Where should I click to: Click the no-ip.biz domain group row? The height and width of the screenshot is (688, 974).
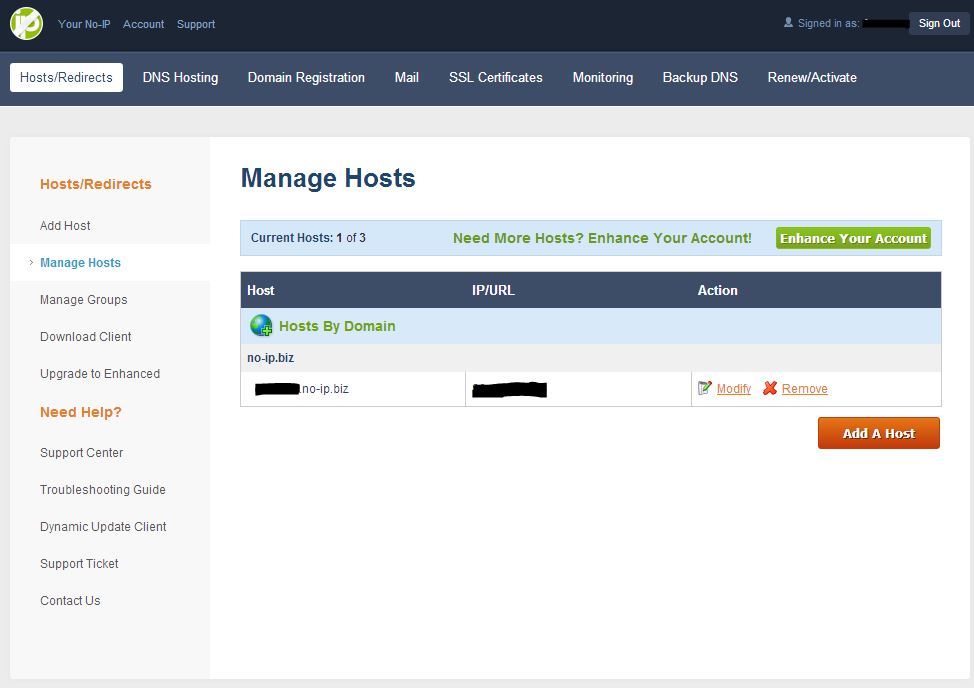[591, 358]
